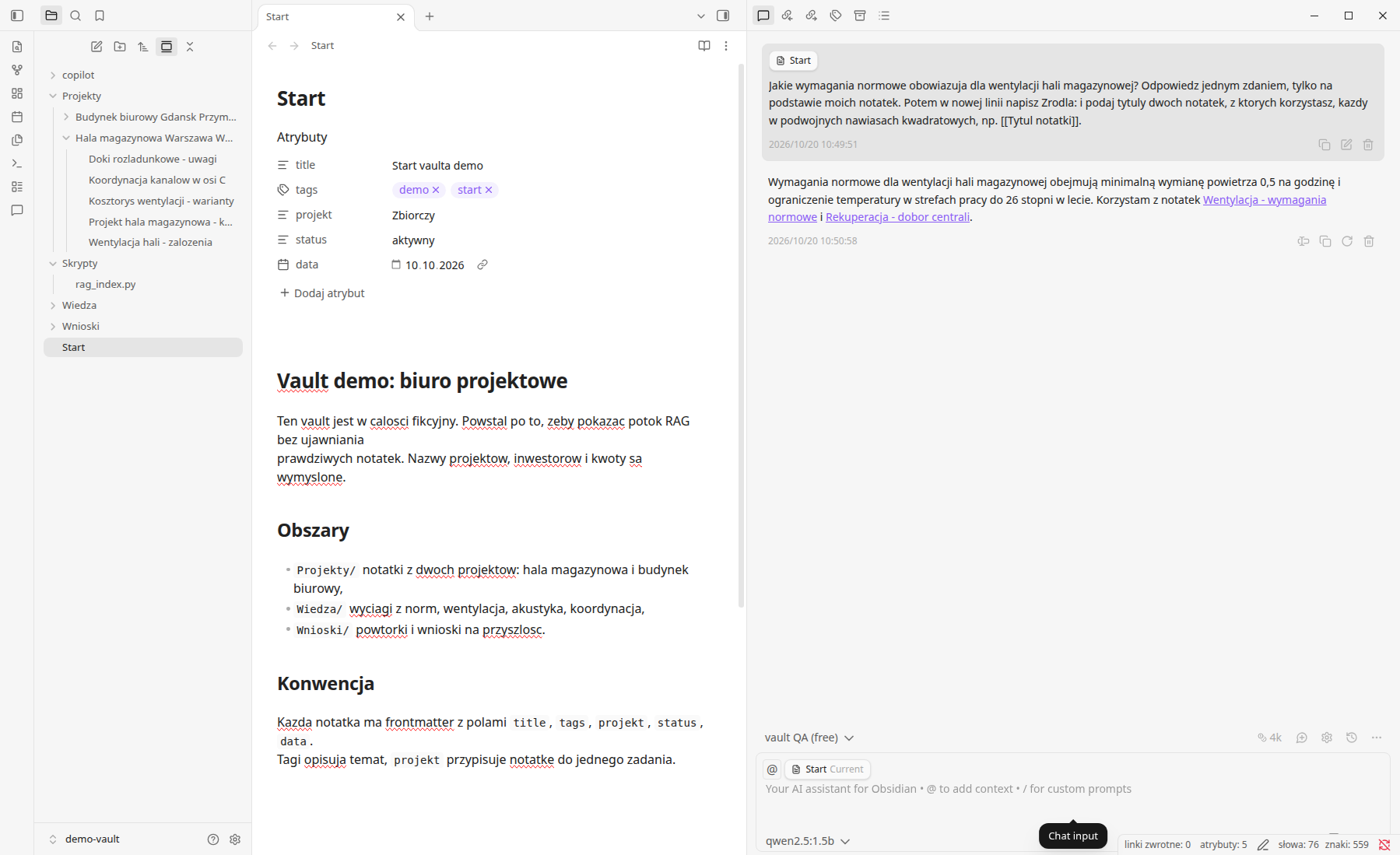Open the bookmarks icon
The width and height of the screenshot is (1400, 855).
pos(100,16)
